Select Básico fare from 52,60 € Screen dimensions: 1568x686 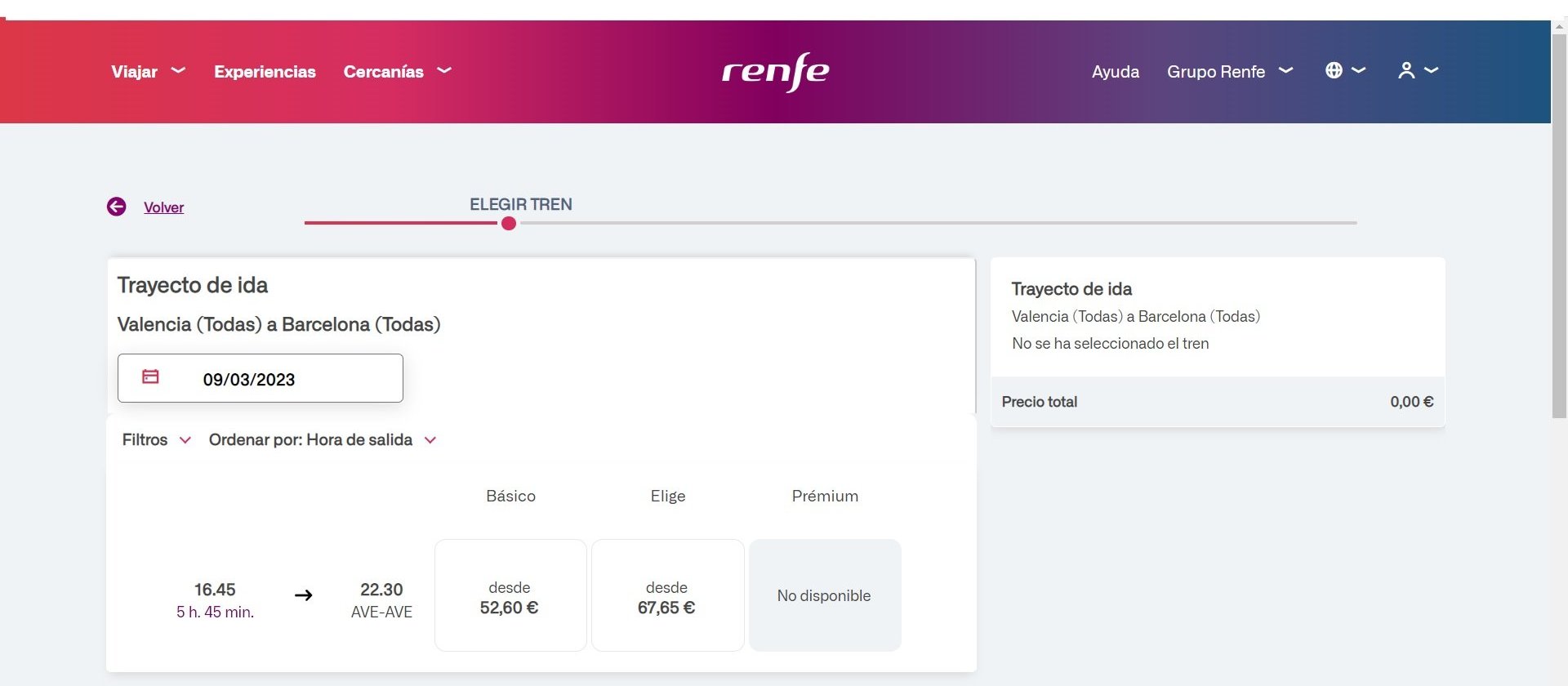pos(510,595)
